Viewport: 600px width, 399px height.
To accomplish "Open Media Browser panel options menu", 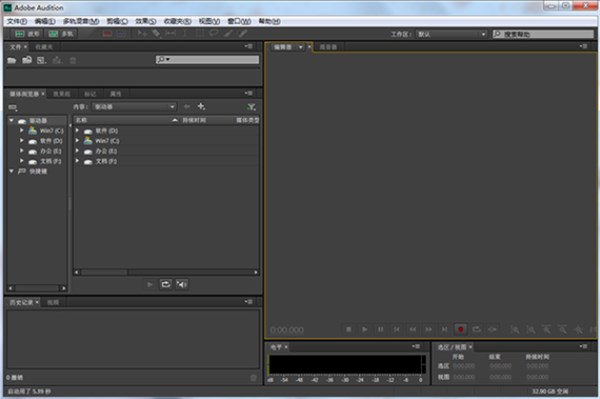I will pyautogui.click(x=249, y=93).
